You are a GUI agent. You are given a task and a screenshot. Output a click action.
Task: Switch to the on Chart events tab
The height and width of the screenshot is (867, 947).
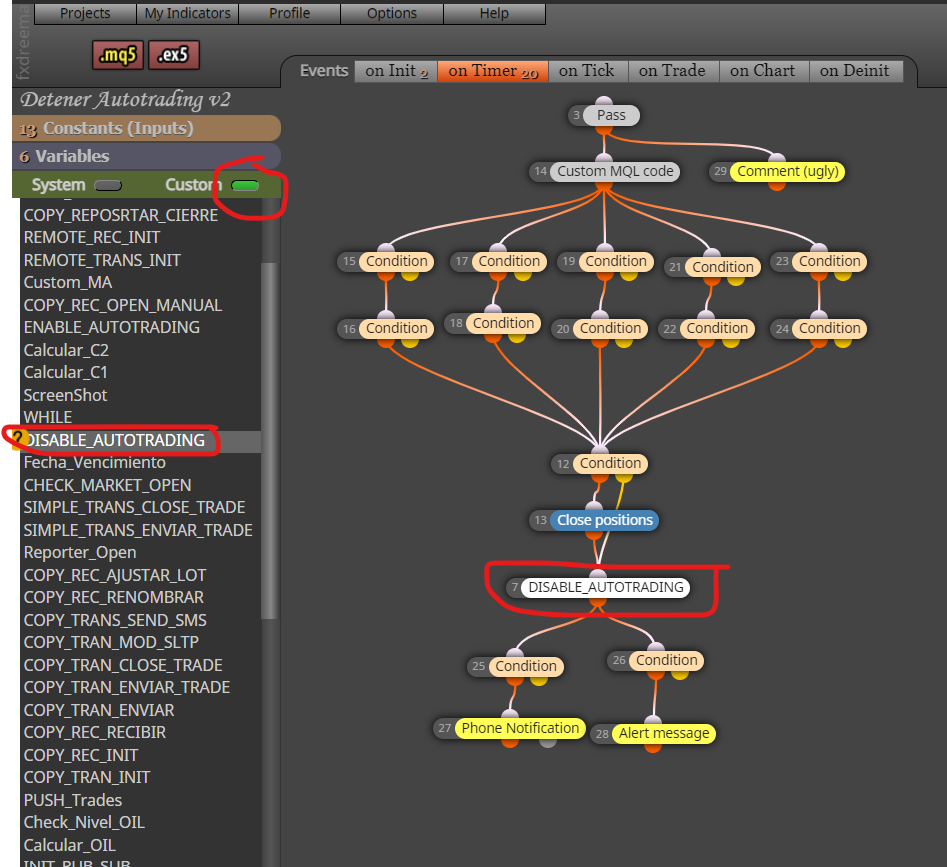pos(763,71)
